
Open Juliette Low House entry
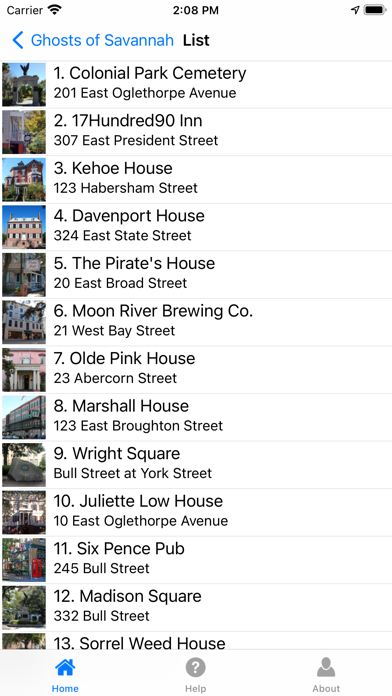click(196, 512)
